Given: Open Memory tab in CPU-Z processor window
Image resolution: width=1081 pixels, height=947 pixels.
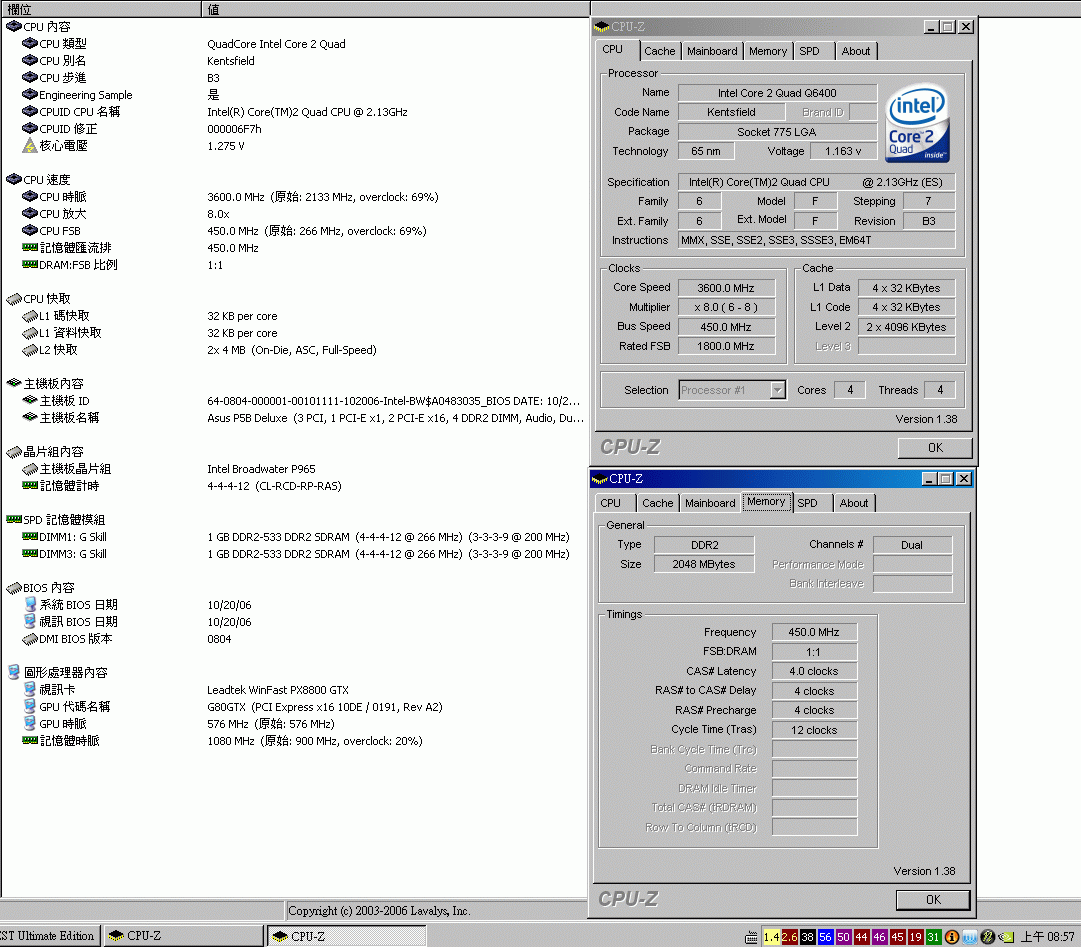Looking at the screenshot, I should [x=767, y=51].
